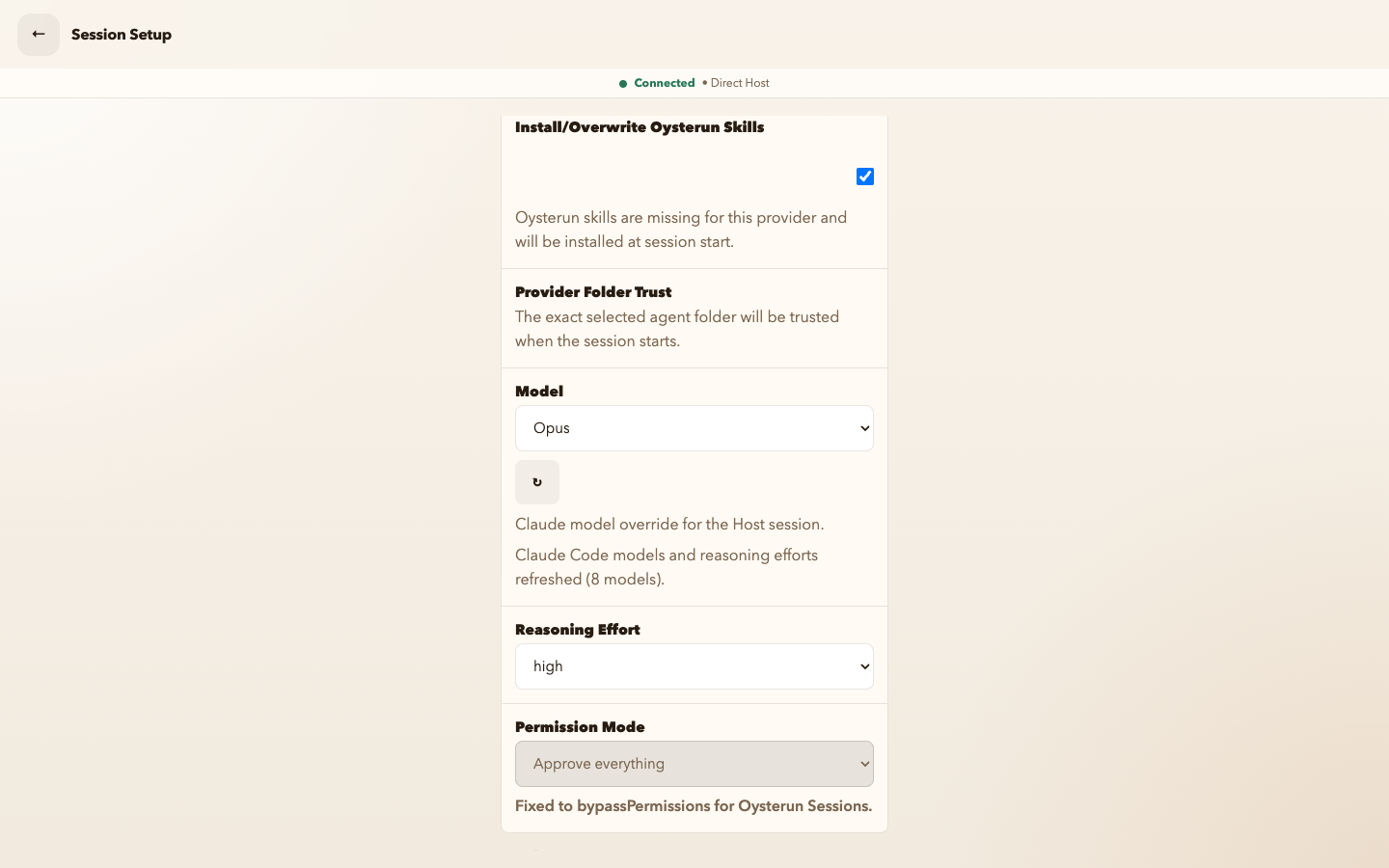Click the Model section label
The height and width of the screenshot is (868, 1389).
(x=539, y=392)
